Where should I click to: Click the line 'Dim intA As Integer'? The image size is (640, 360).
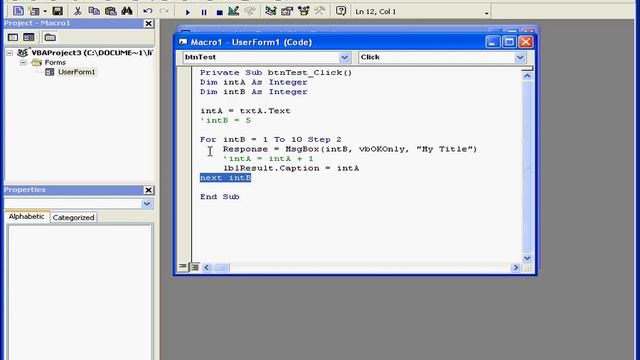point(253,82)
